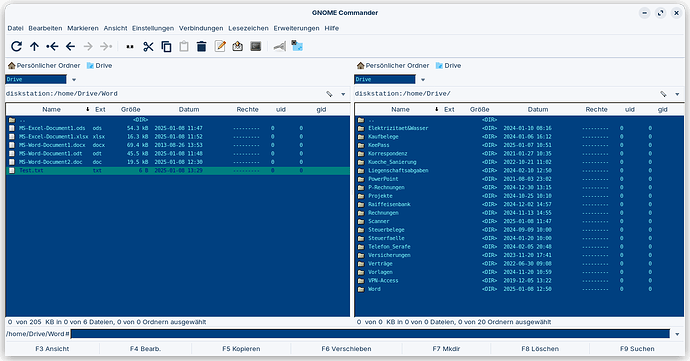Screen dimensions: 690x361
Task: Click the Refresh toolbar icon
Action: point(16,46)
